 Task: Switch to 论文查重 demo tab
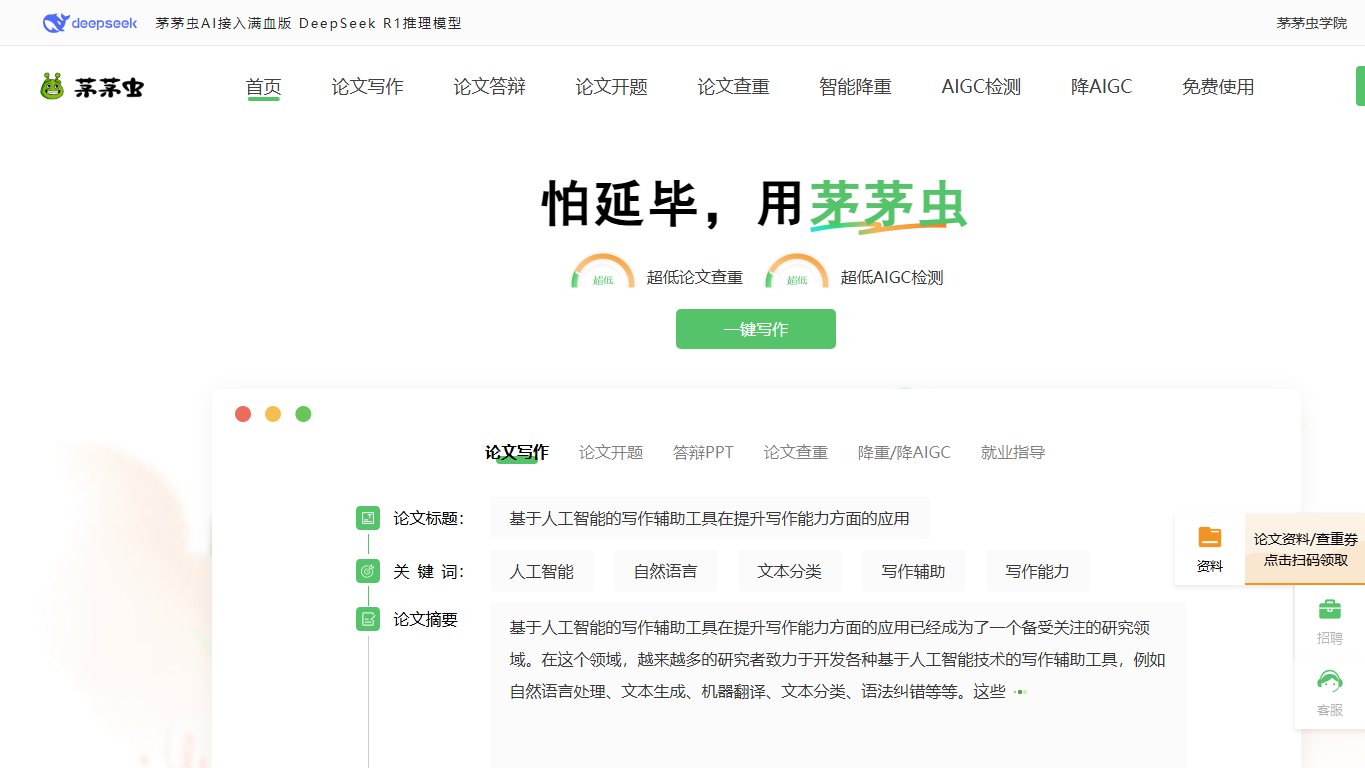click(x=796, y=453)
